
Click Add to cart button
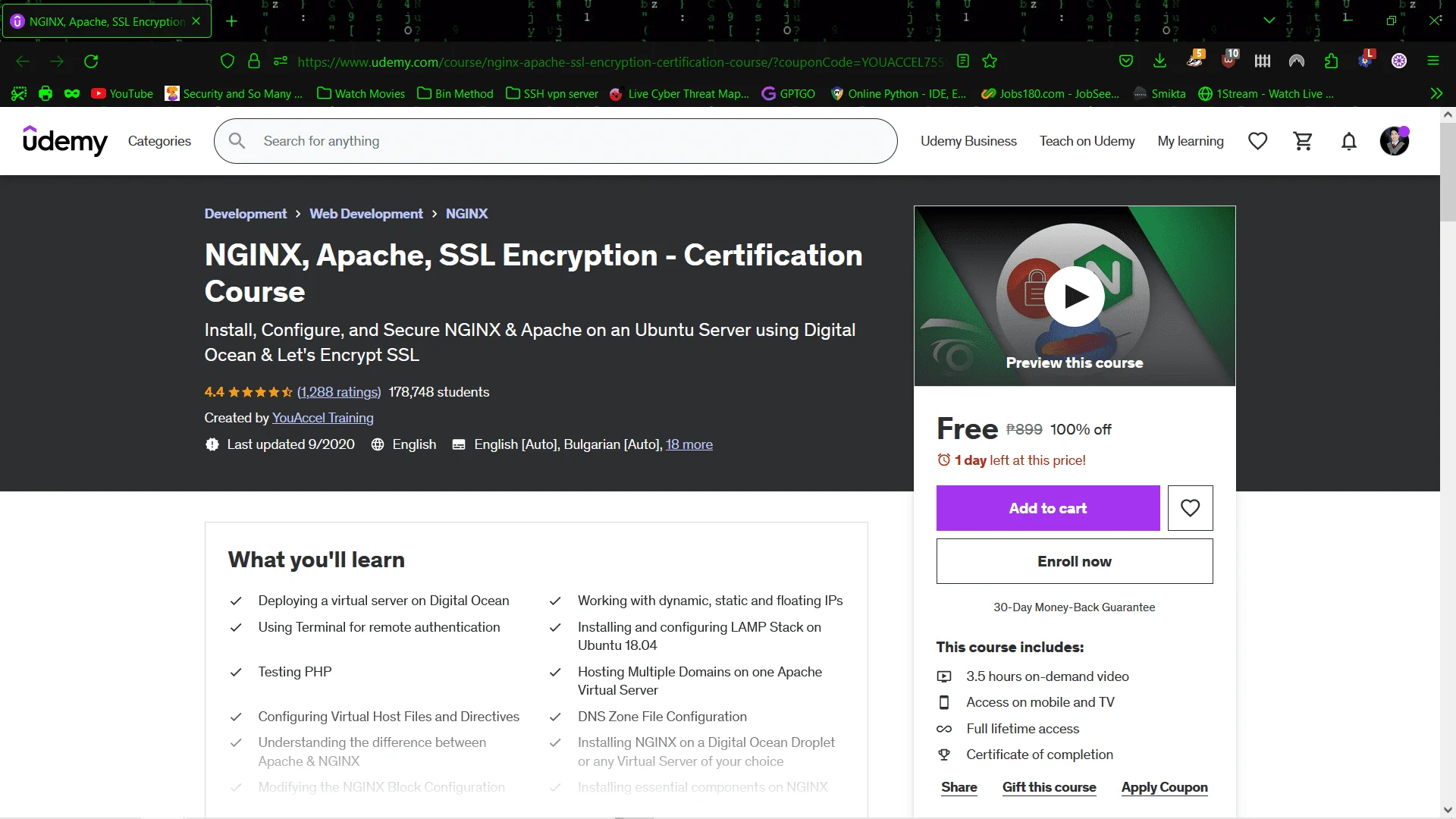pos(1048,508)
